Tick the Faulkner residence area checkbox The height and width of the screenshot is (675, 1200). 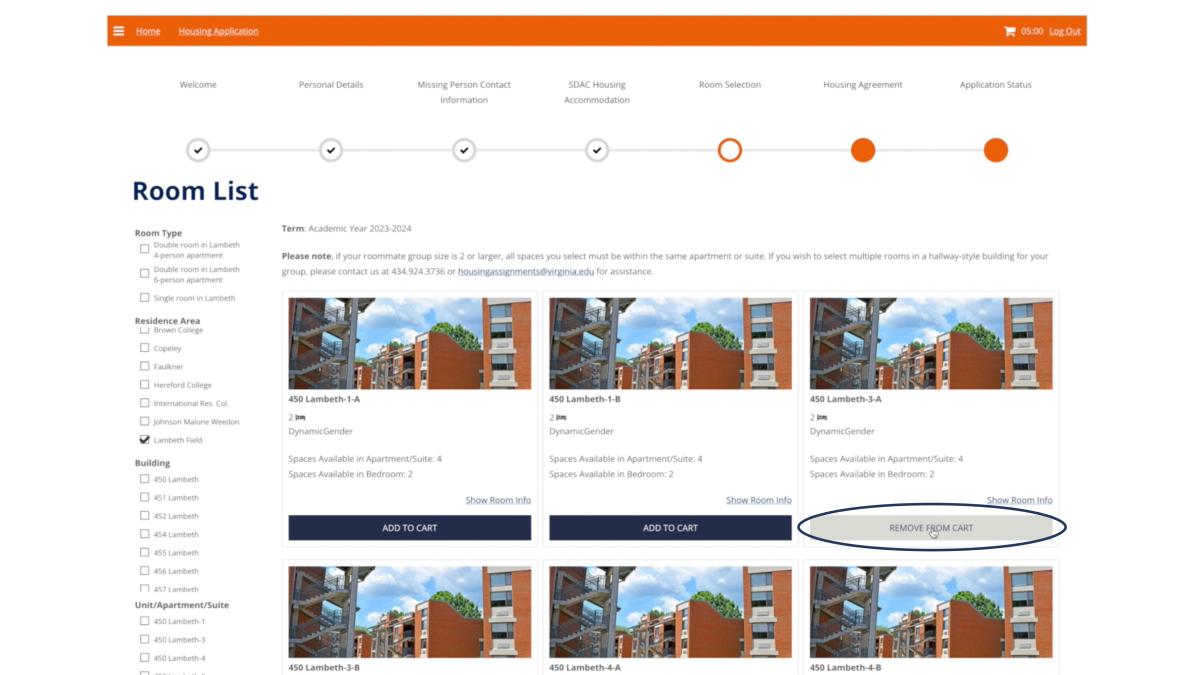point(145,367)
